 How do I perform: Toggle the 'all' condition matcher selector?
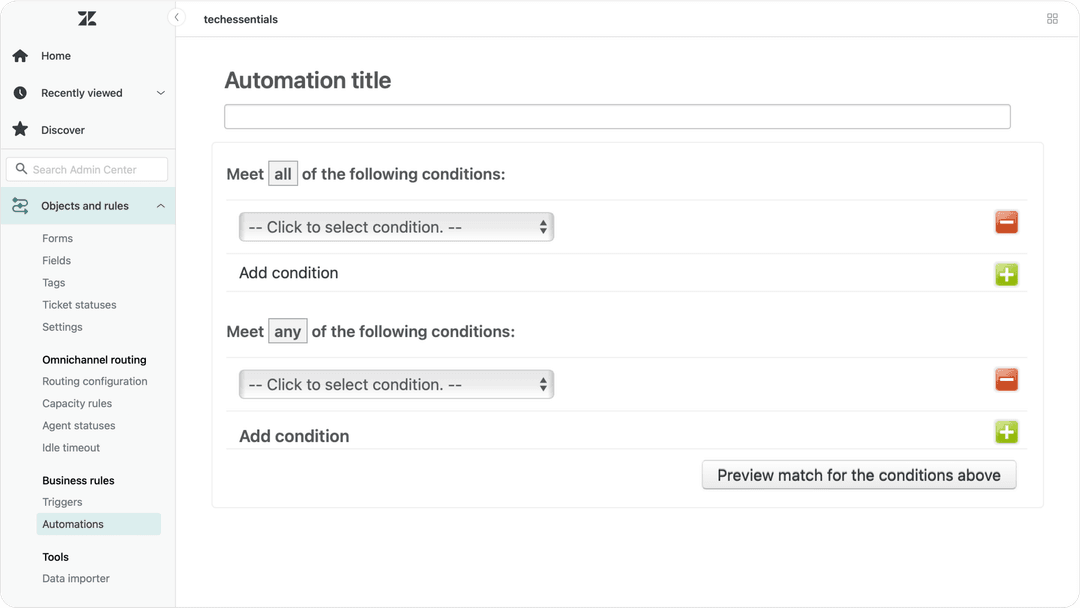tap(283, 173)
